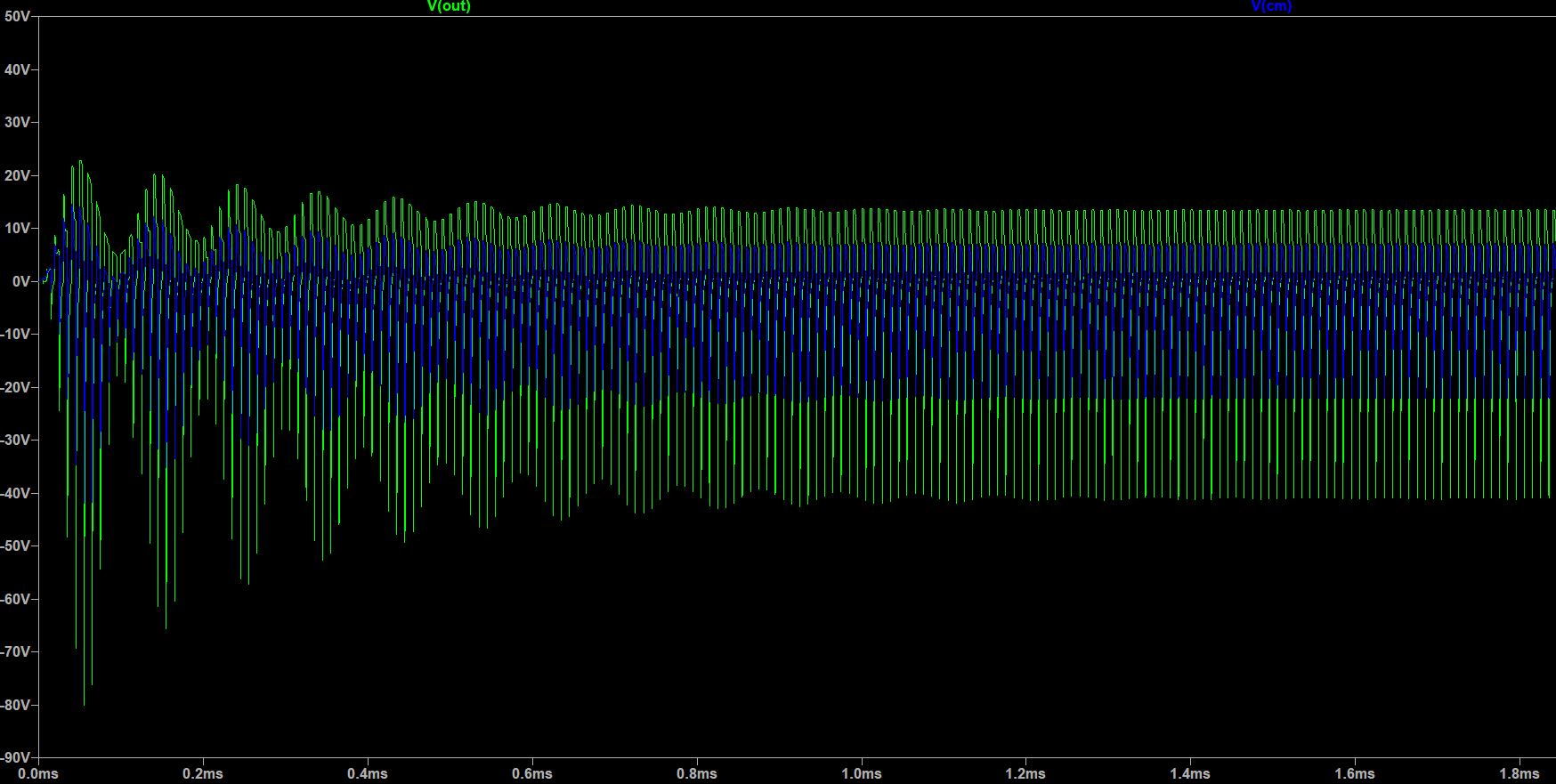The image size is (1556, 784).
Task: Click the 30V vertical axis label
Action: click(x=17, y=122)
